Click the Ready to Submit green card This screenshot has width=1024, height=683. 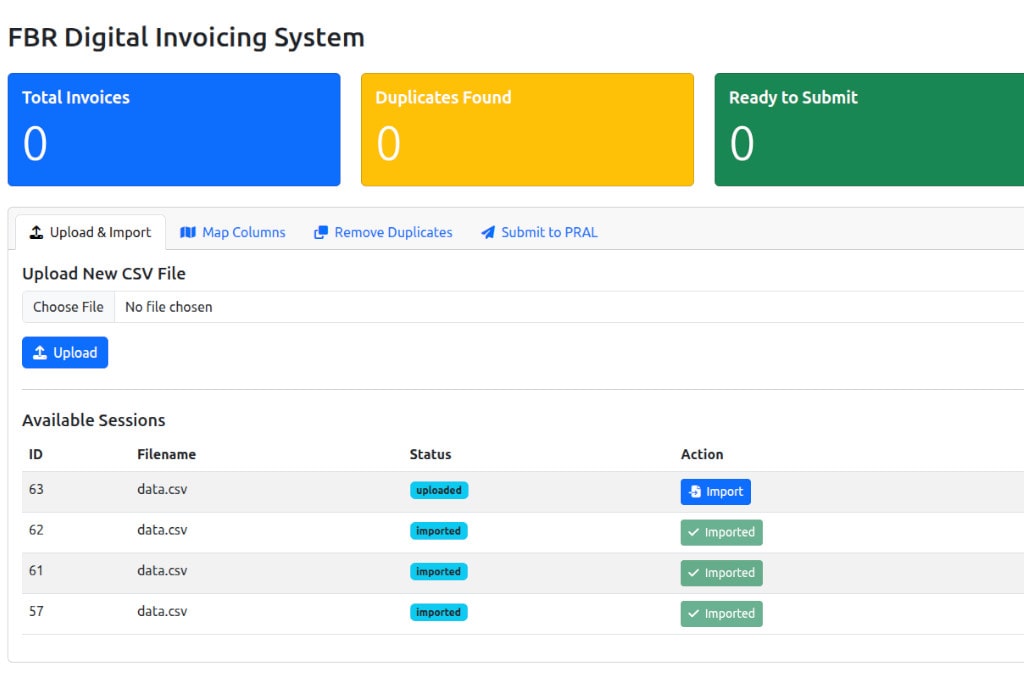869,129
